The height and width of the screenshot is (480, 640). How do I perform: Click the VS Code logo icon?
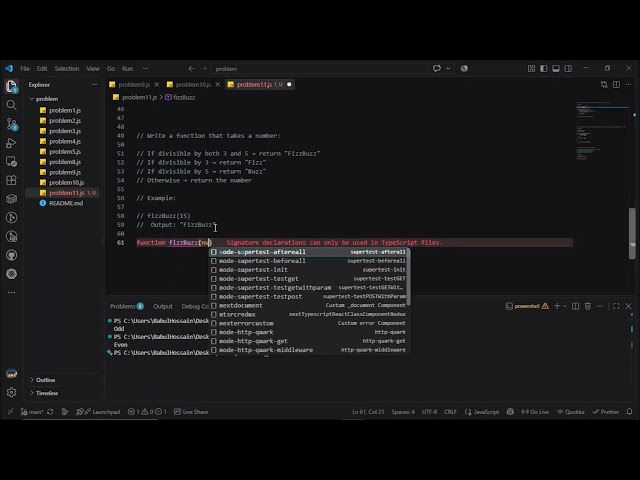[9, 69]
